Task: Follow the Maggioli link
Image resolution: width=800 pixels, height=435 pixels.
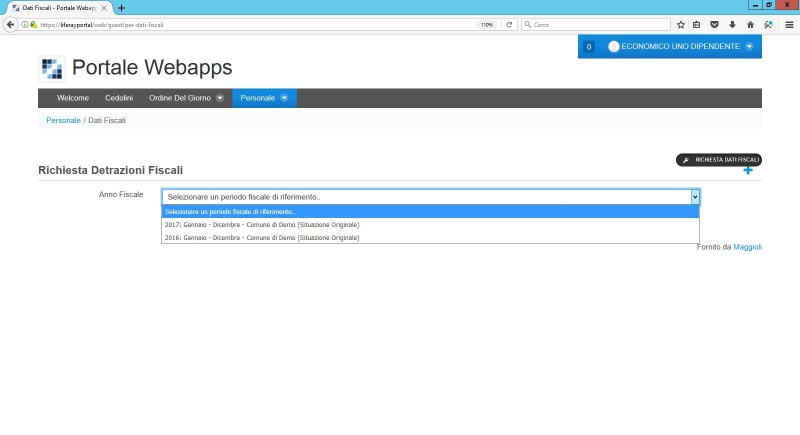Action: point(747,246)
